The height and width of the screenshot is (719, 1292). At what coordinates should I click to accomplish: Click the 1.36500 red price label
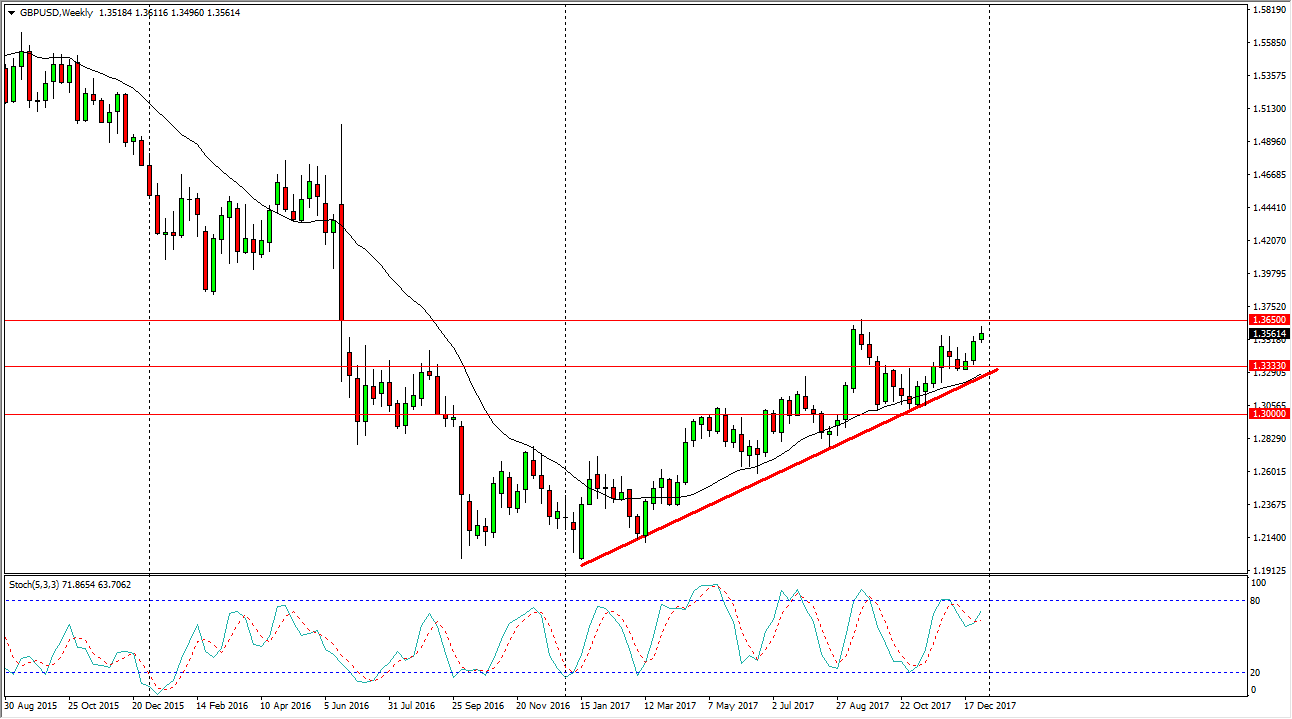tap(1268, 320)
